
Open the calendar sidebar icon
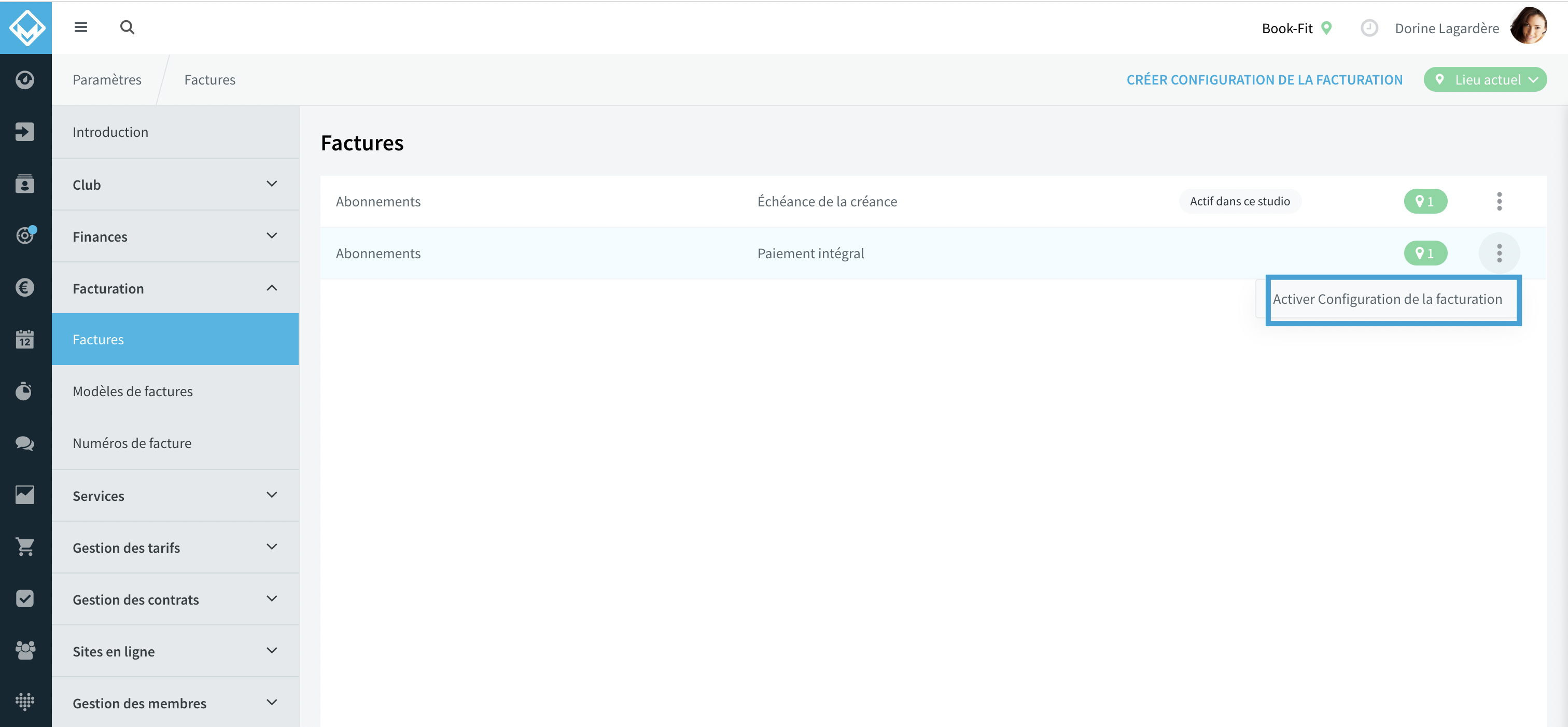click(x=25, y=339)
